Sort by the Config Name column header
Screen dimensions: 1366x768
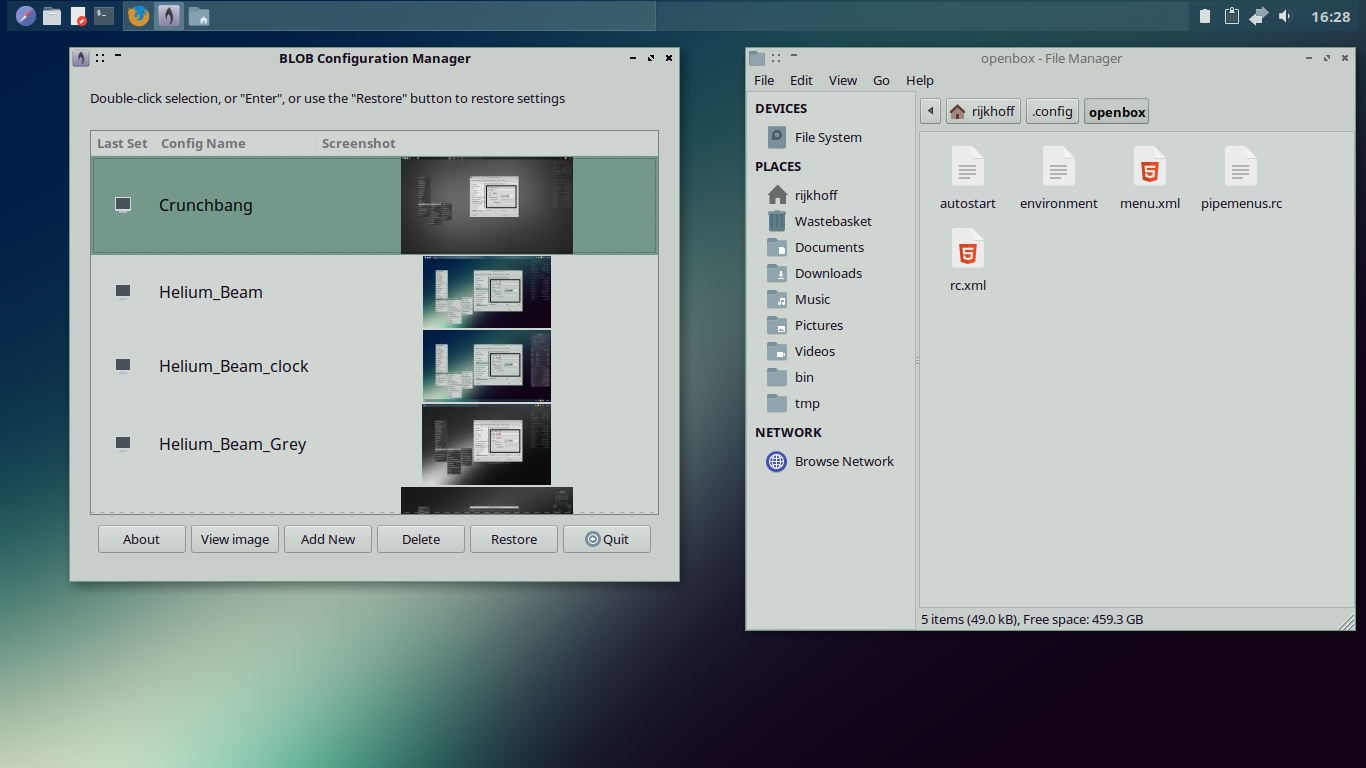coord(235,143)
